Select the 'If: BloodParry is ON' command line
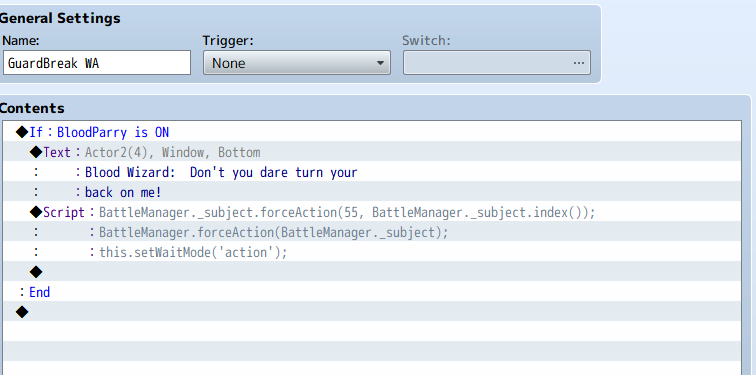756x375 pixels. click(372, 132)
